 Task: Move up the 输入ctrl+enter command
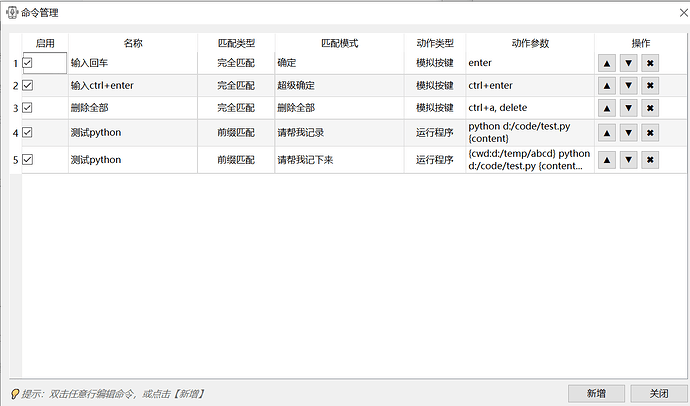(607, 86)
